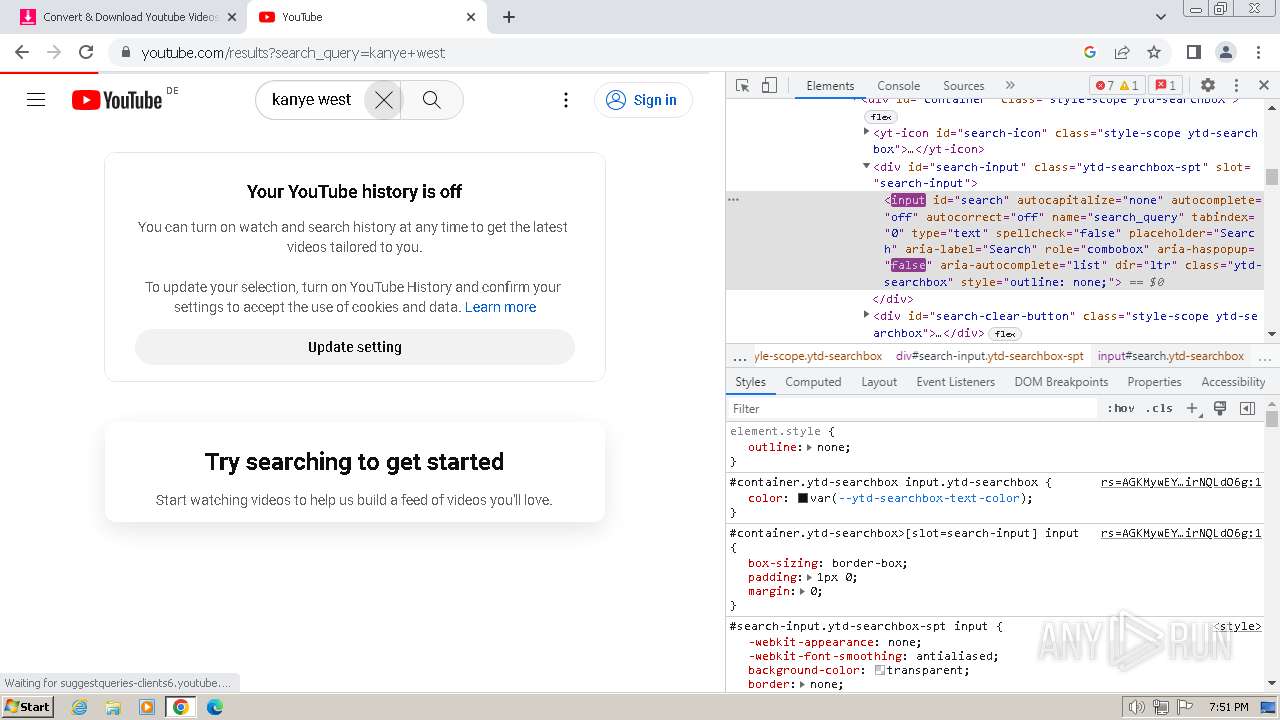Open the errors and warnings counter
This screenshot has height=720, width=1280.
click(x=1116, y=86)
